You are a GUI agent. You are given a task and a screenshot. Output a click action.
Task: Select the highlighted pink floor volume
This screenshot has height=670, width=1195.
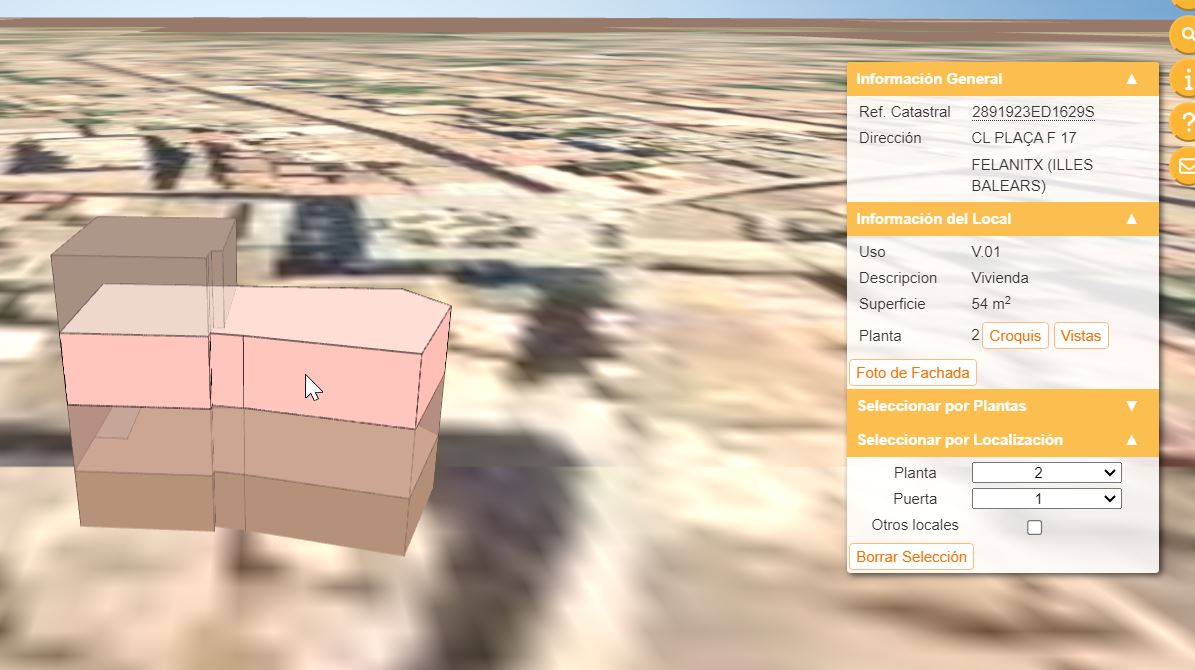coord(330,370)
